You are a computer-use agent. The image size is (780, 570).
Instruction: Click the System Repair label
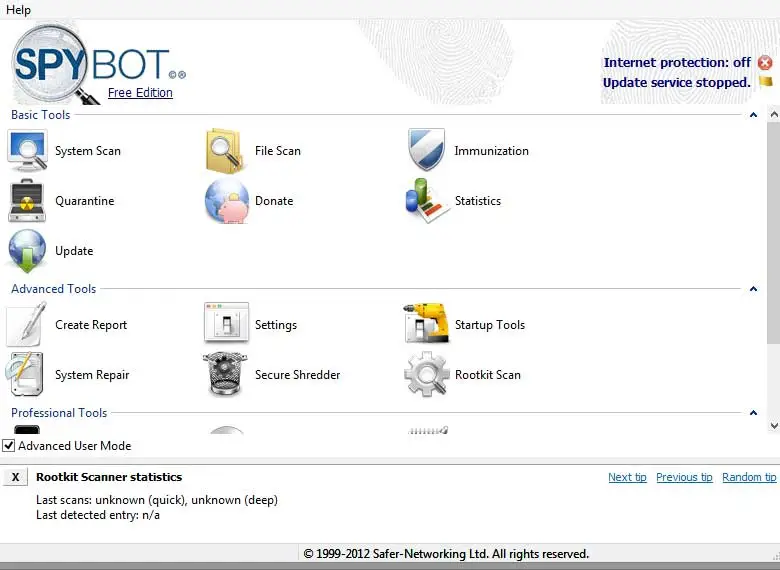click(x=92, y=375)
